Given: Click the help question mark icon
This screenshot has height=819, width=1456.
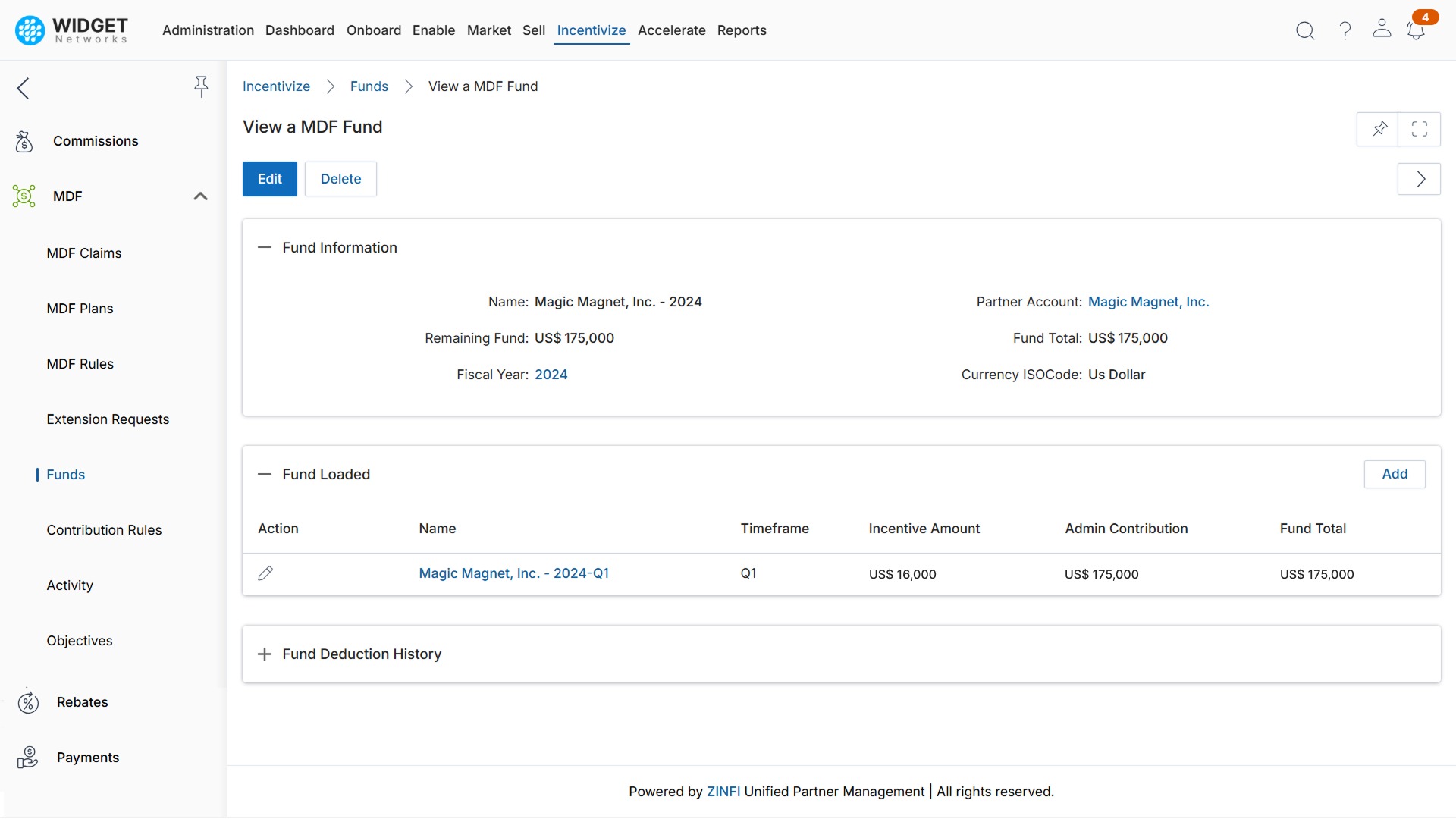Looking at the screenshot, I should (x=1344, y=30).
